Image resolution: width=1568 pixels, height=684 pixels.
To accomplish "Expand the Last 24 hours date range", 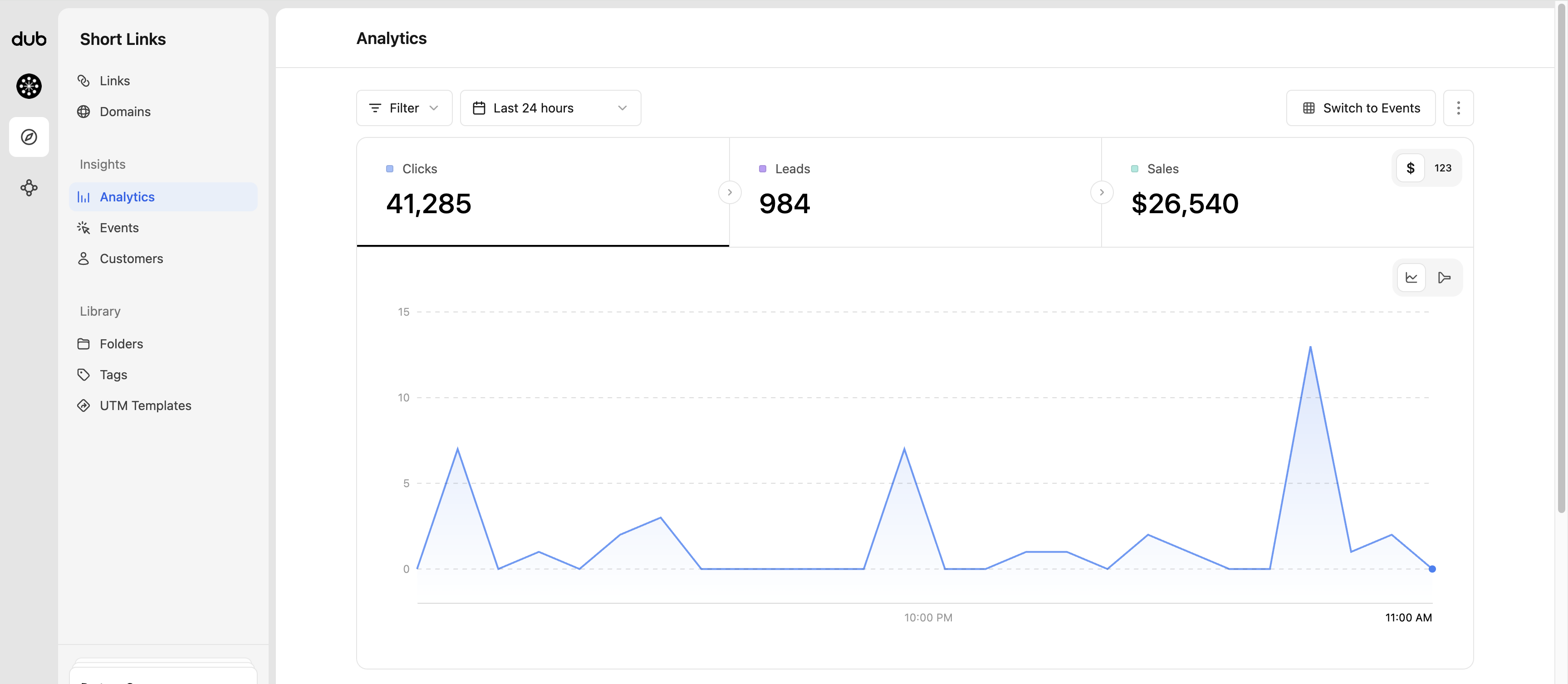I will pyautogui.click(x=549, y=107).
